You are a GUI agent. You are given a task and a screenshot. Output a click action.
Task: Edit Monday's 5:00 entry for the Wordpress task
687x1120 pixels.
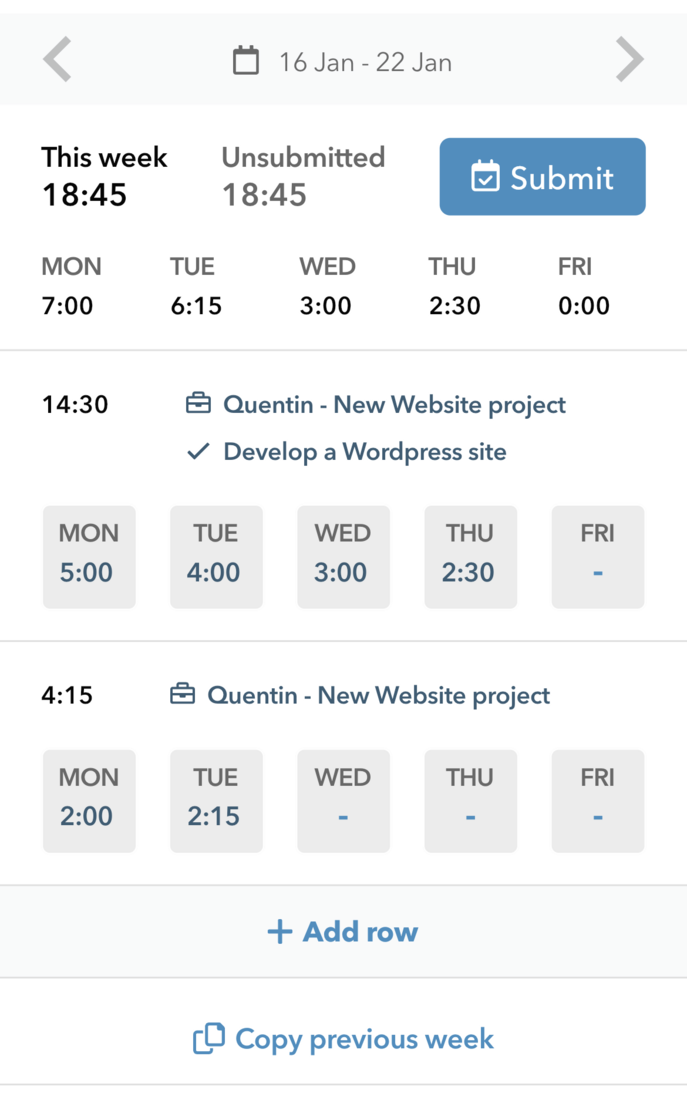point(89,557)
